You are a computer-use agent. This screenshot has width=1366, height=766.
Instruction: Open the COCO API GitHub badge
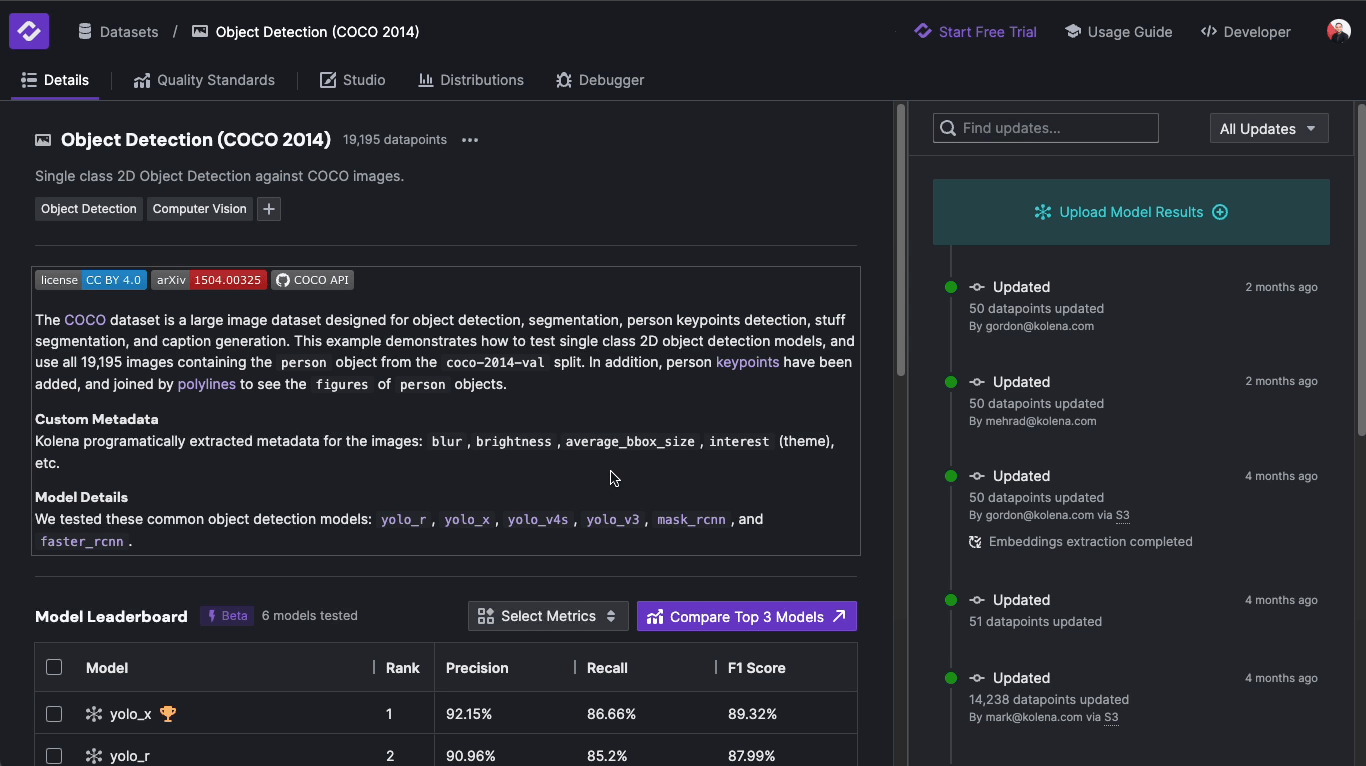coord(313,280)
